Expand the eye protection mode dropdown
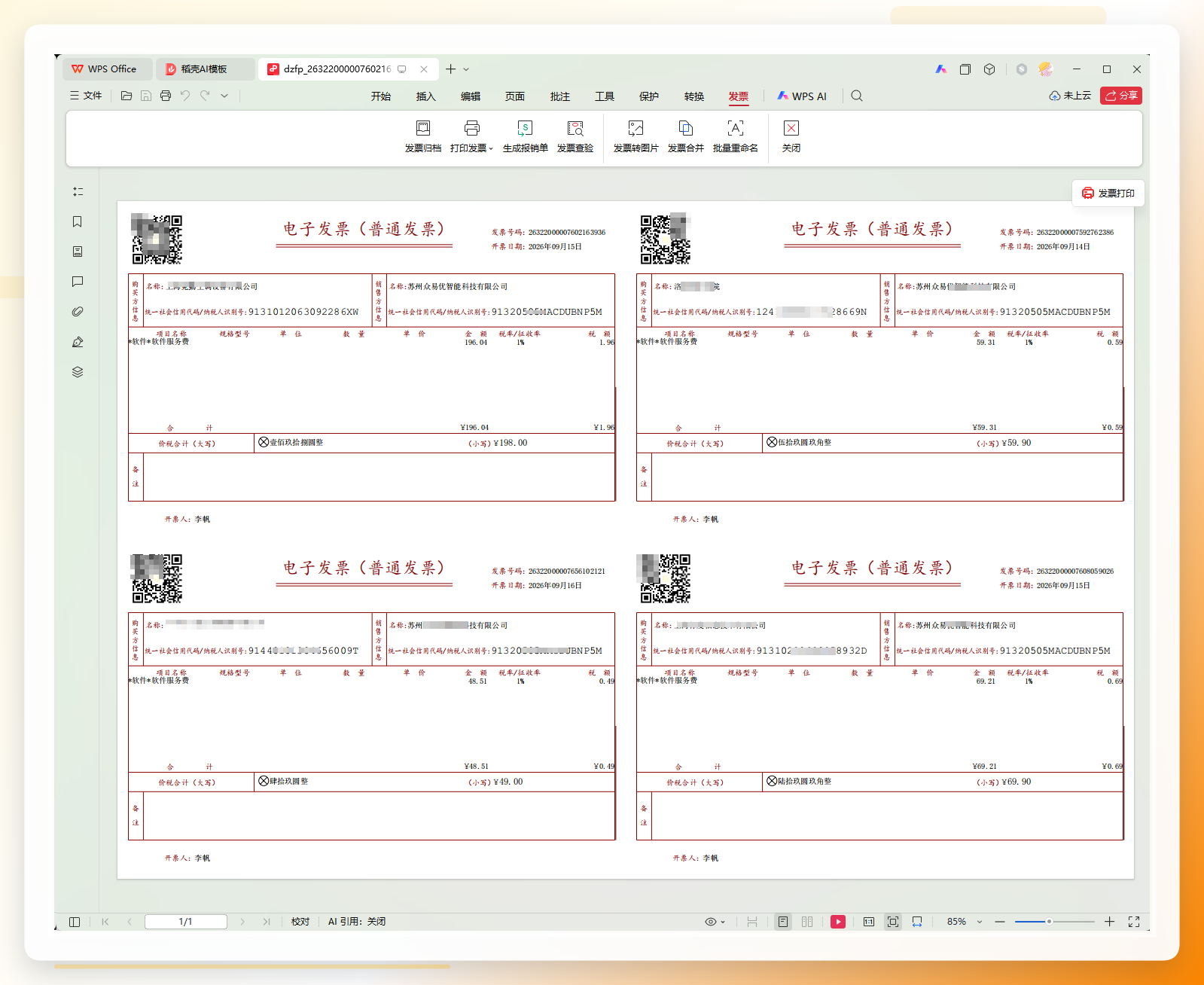The height and width of the screenshot is (985, 1204). (723, 922)
